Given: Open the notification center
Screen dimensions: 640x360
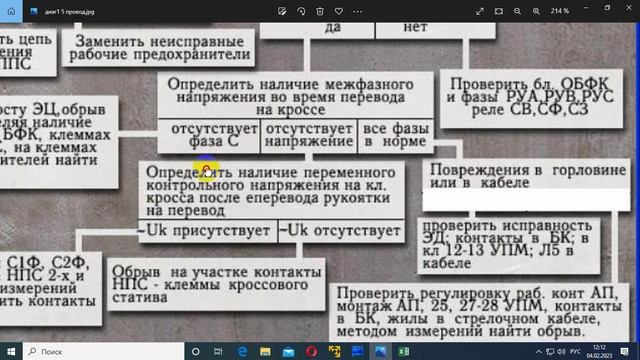Looking at the screenshot, I should pos(624,351).
